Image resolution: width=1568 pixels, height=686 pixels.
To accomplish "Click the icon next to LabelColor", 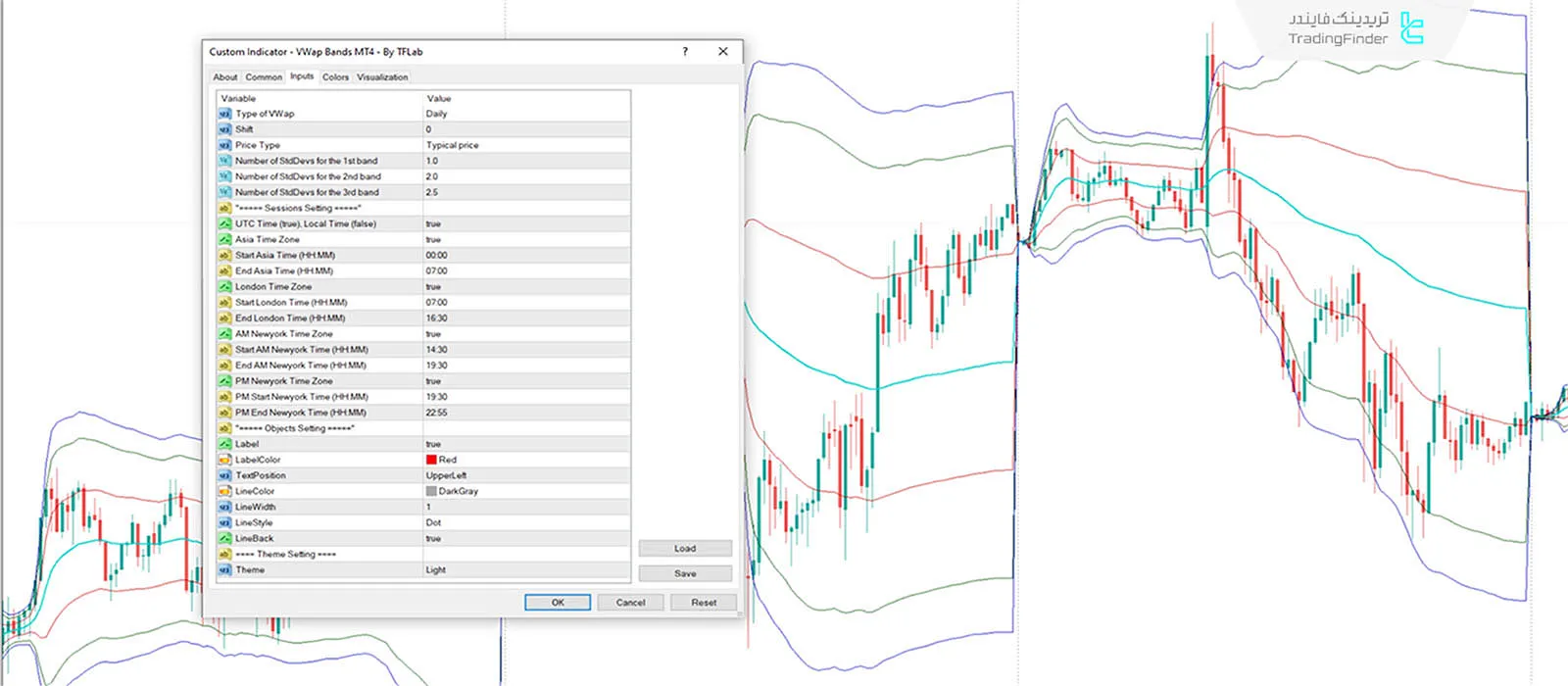I will click(224, 460).
